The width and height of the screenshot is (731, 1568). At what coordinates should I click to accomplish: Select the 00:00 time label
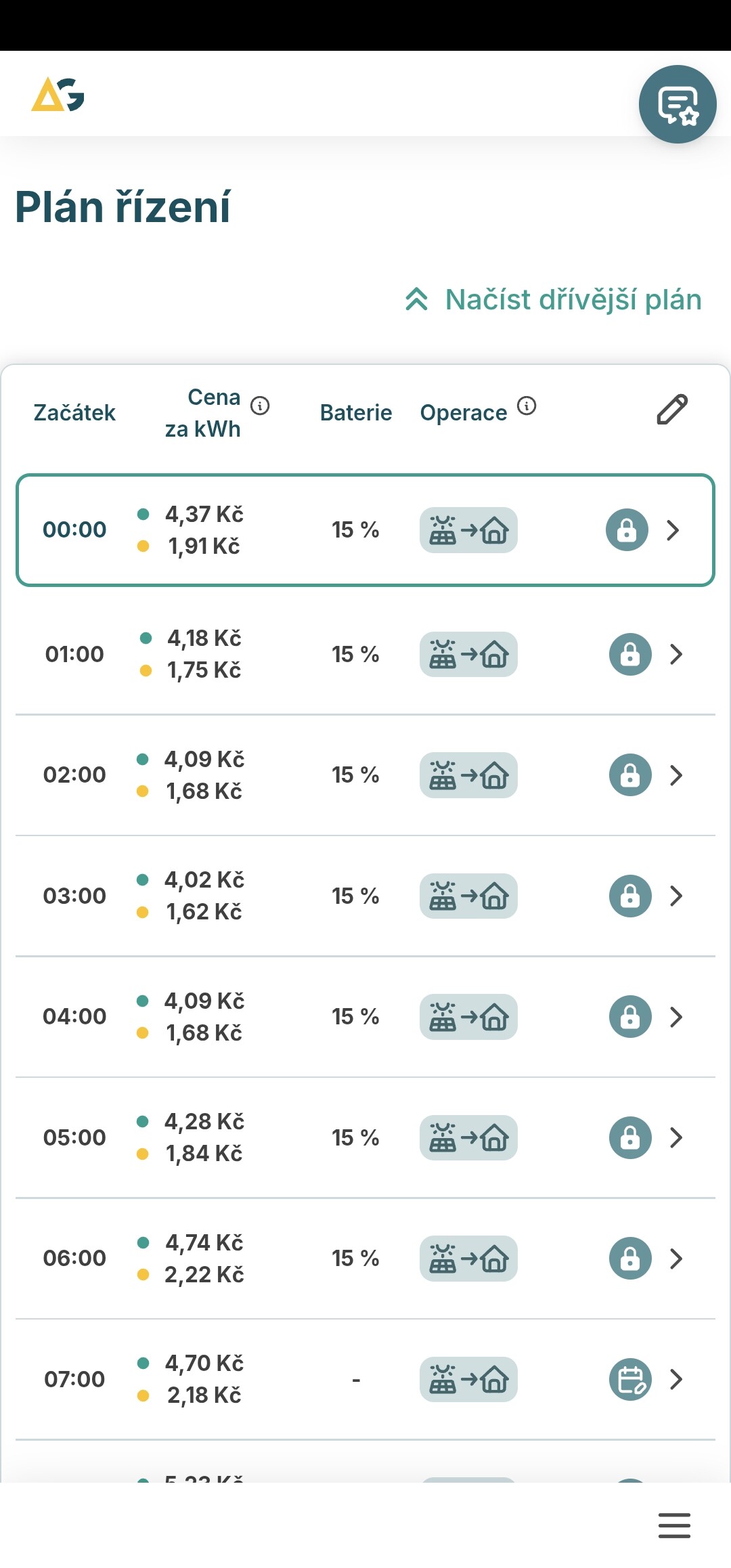pos(74,529)
